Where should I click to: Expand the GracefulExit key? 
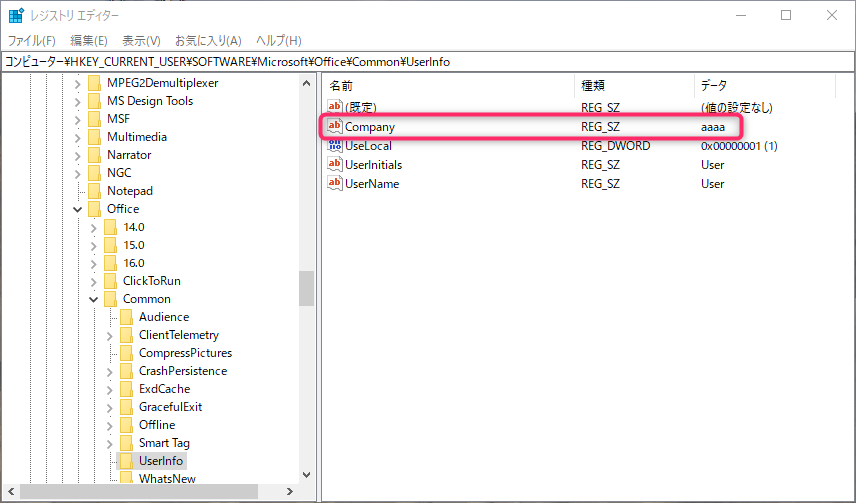coord(110,408)
